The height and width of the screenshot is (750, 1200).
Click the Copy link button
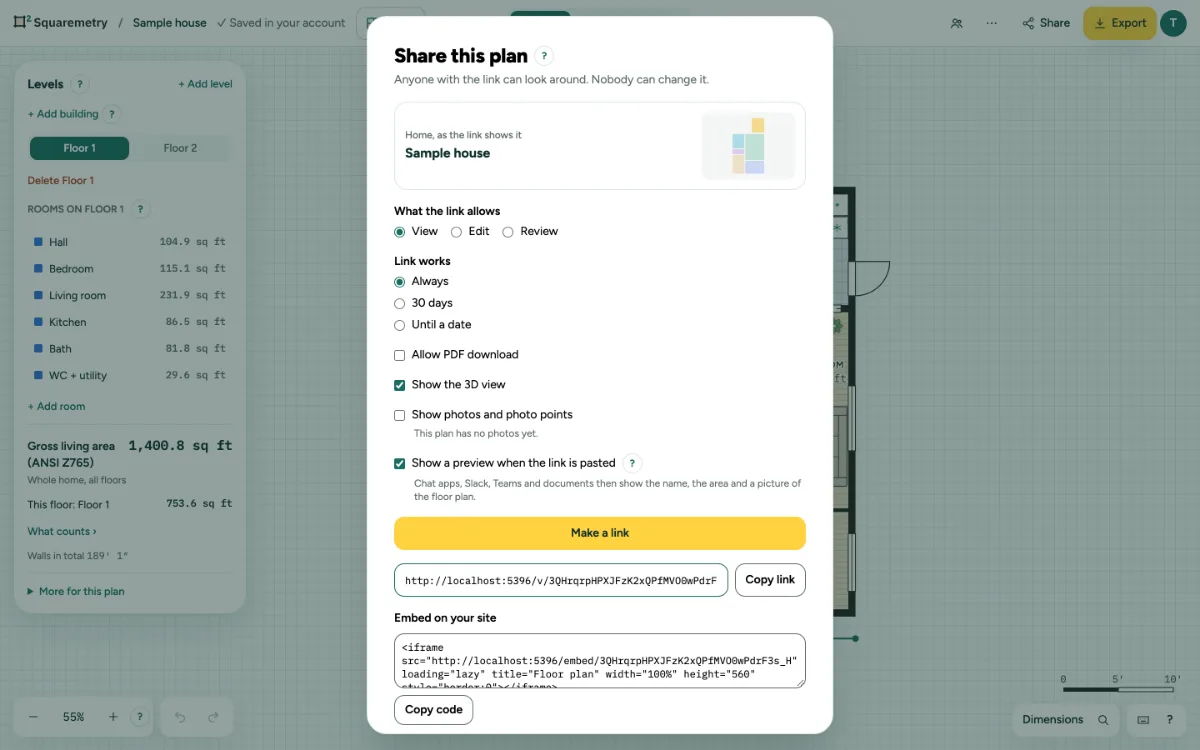click(770, 580)
